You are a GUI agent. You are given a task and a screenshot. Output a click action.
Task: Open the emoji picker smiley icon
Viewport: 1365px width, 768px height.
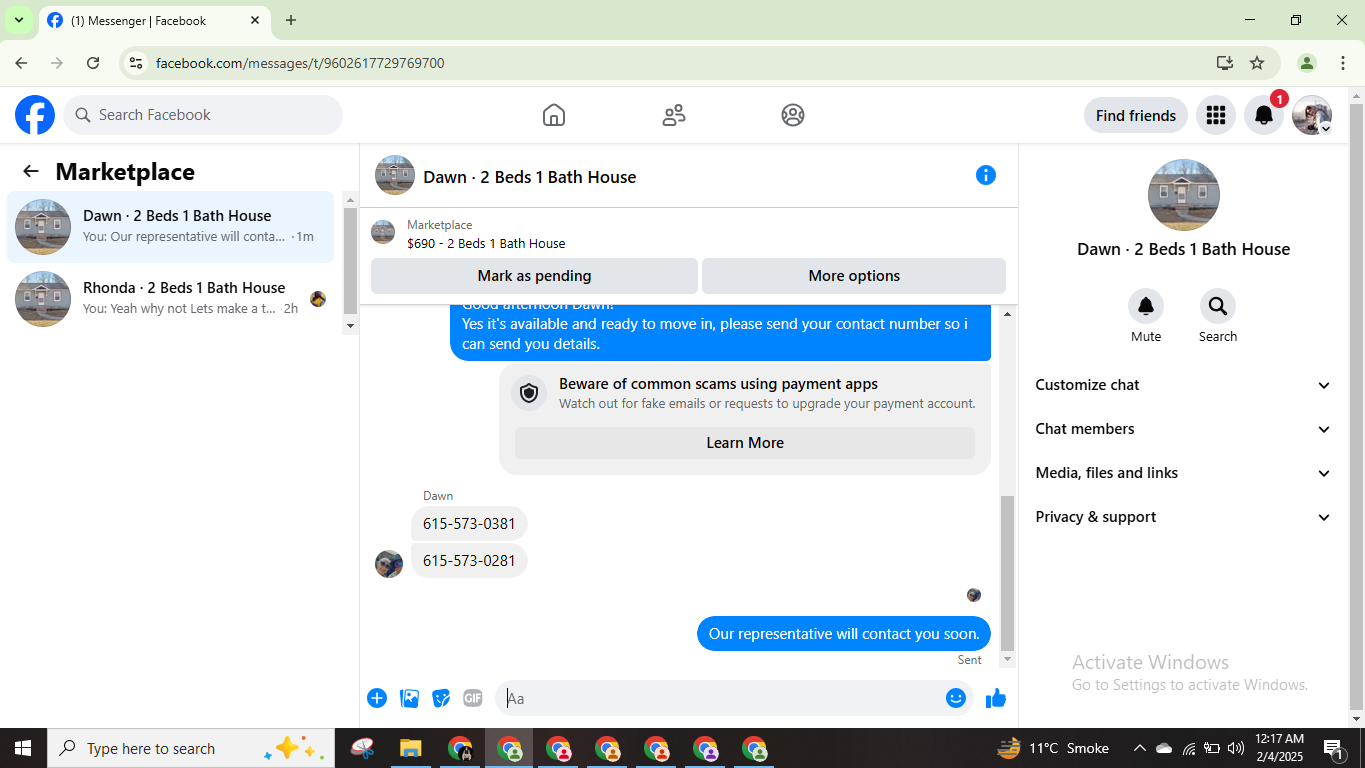[x=956, y=698]
